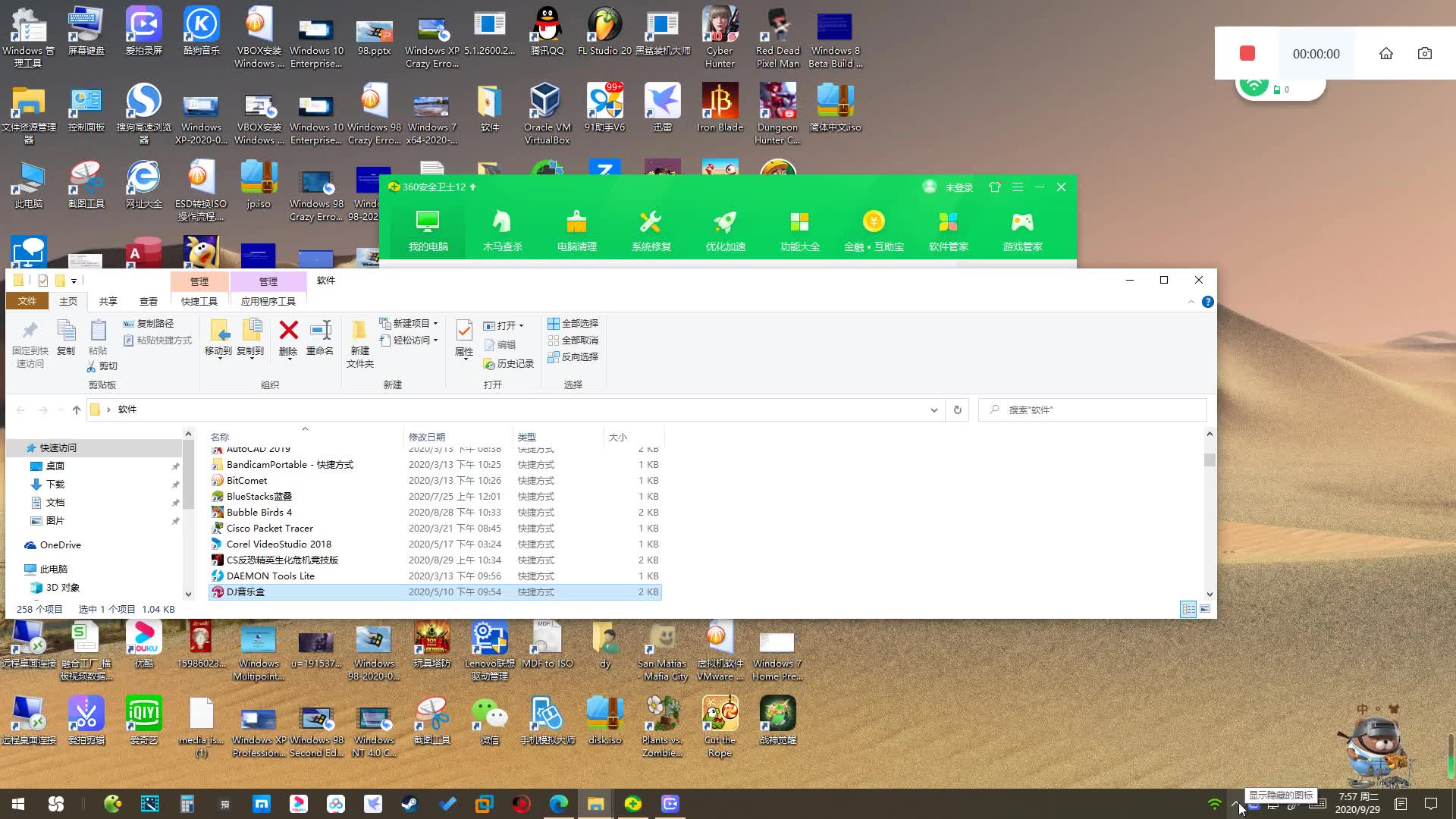Select This PC in navigation pane
Screen dimensions: 1456x819
tap(53, 569)
